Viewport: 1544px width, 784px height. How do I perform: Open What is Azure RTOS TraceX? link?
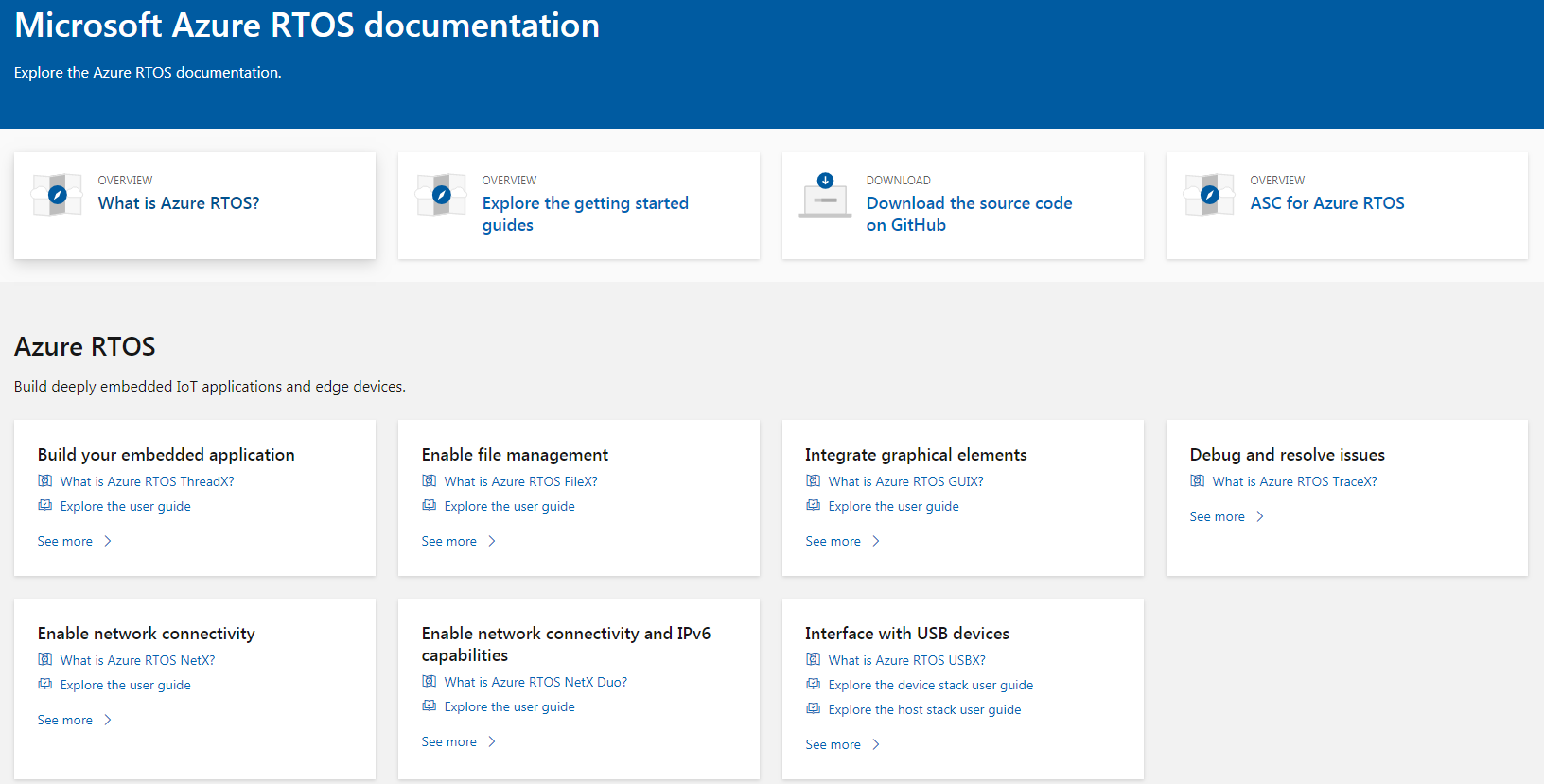click(1295, 481)
